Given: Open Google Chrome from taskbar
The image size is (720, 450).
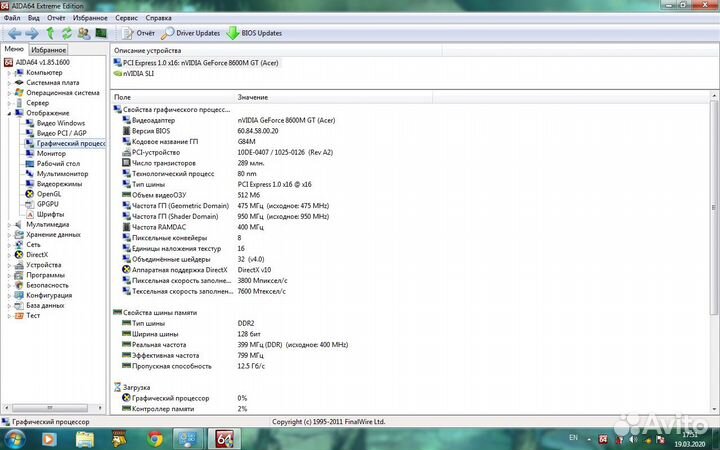Looking at the screenshot, I should [155, 439].
